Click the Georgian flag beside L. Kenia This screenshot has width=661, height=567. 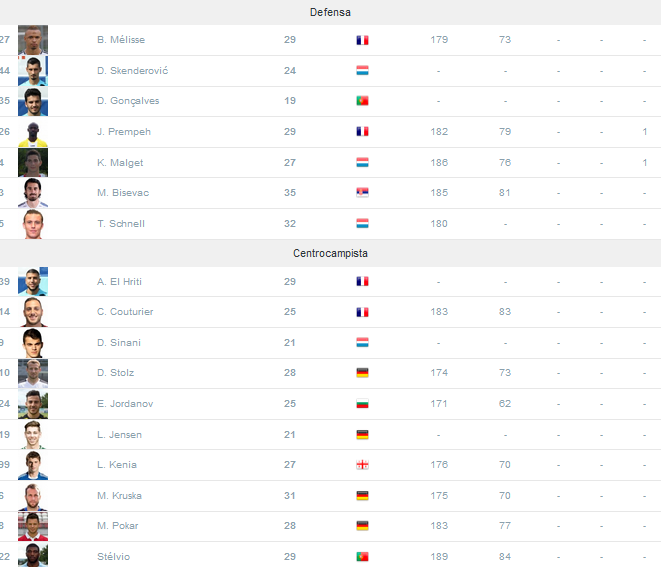(x=362, y=465)
